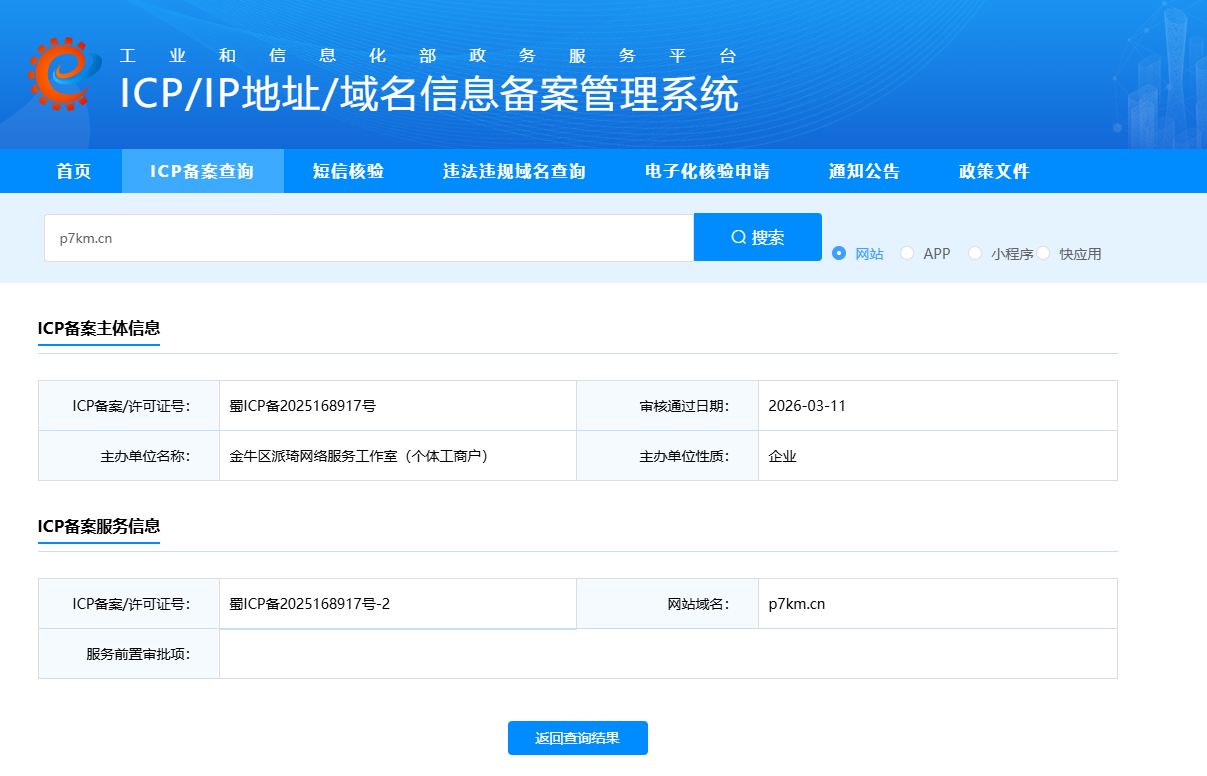Click the magnifier icon in 搜索 button

point(739,237)
